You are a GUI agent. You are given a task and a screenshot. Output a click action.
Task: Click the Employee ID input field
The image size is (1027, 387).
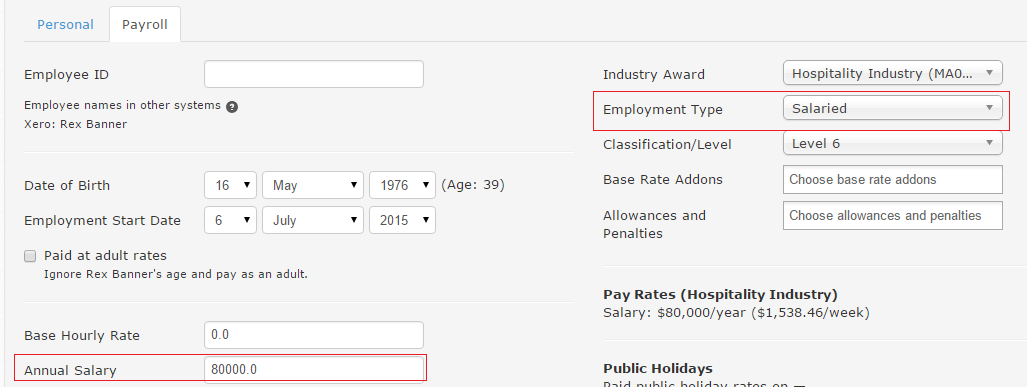point(314,74)
